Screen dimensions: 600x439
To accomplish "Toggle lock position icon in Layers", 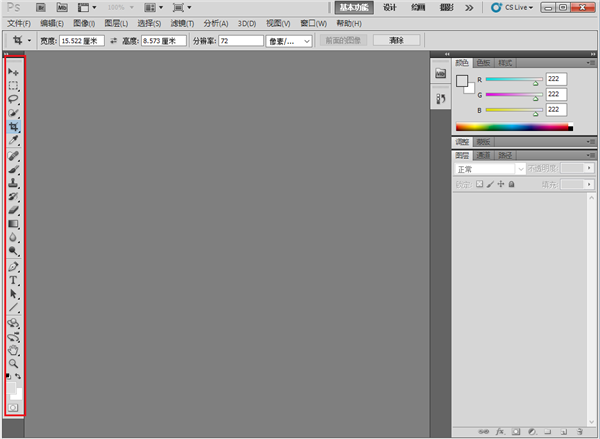I will [500, 184].
